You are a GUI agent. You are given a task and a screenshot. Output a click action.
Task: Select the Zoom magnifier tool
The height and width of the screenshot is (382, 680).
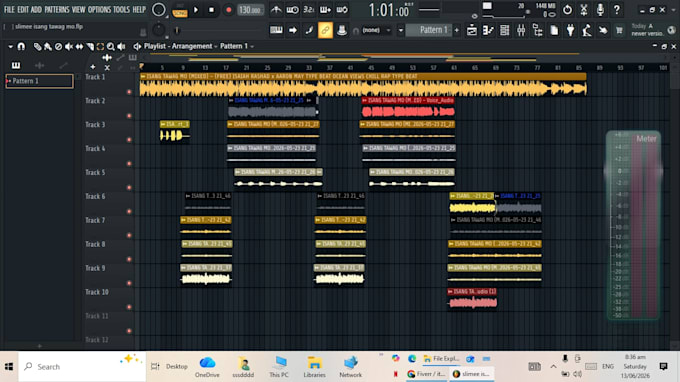(111, 46)
